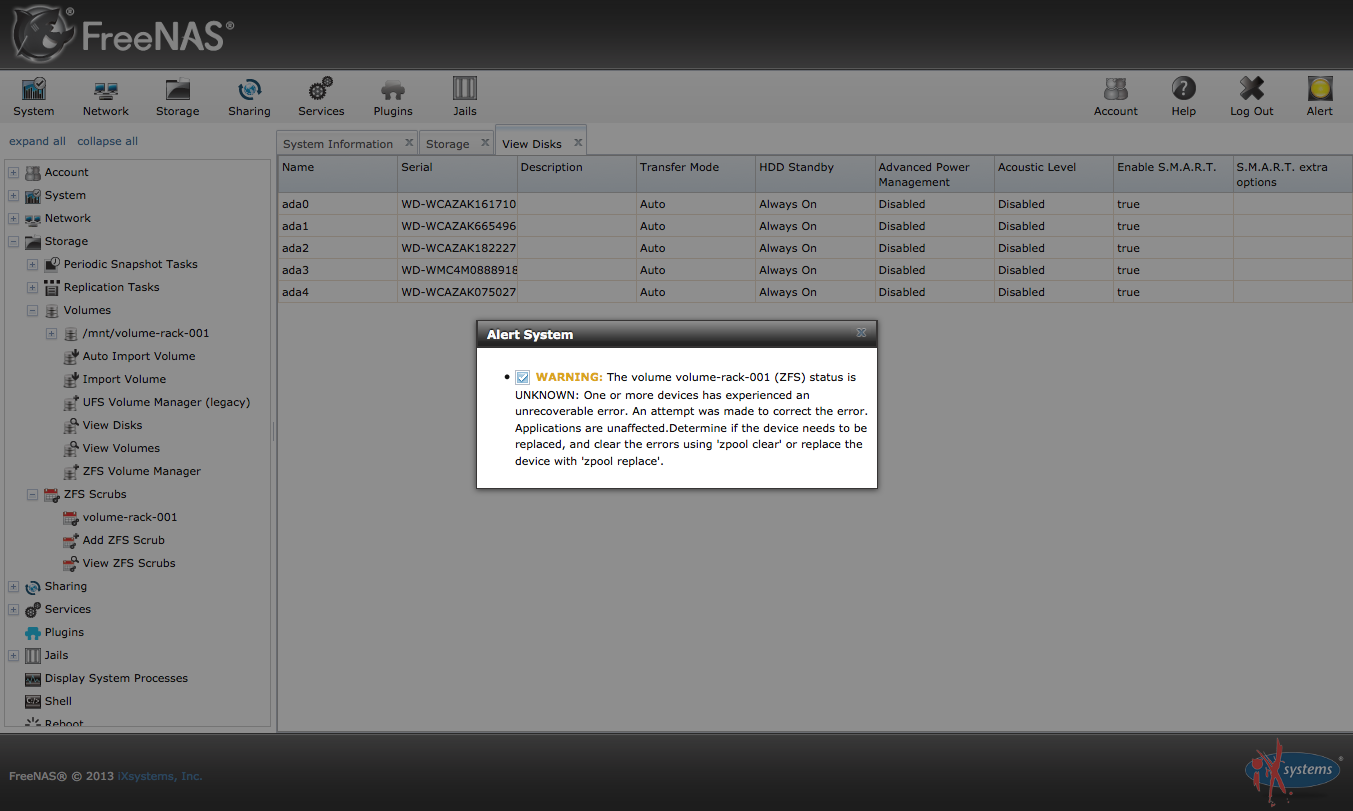Toggle the warning checkbox in Alert System
Image resolution: width=1353 pixels, height=811 pixels.
coord(522,377)
